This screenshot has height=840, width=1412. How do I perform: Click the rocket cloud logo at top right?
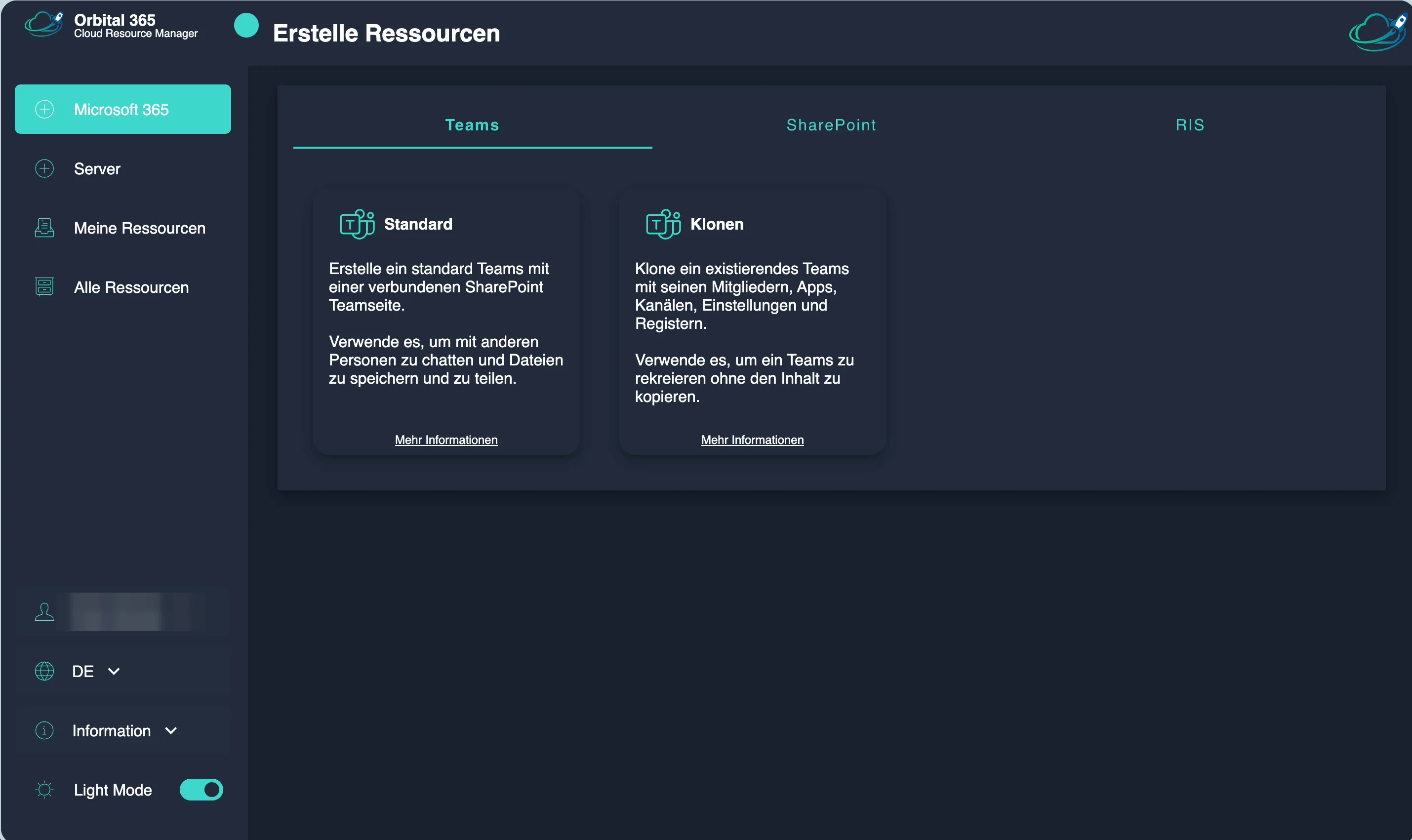pos(1378,32)
